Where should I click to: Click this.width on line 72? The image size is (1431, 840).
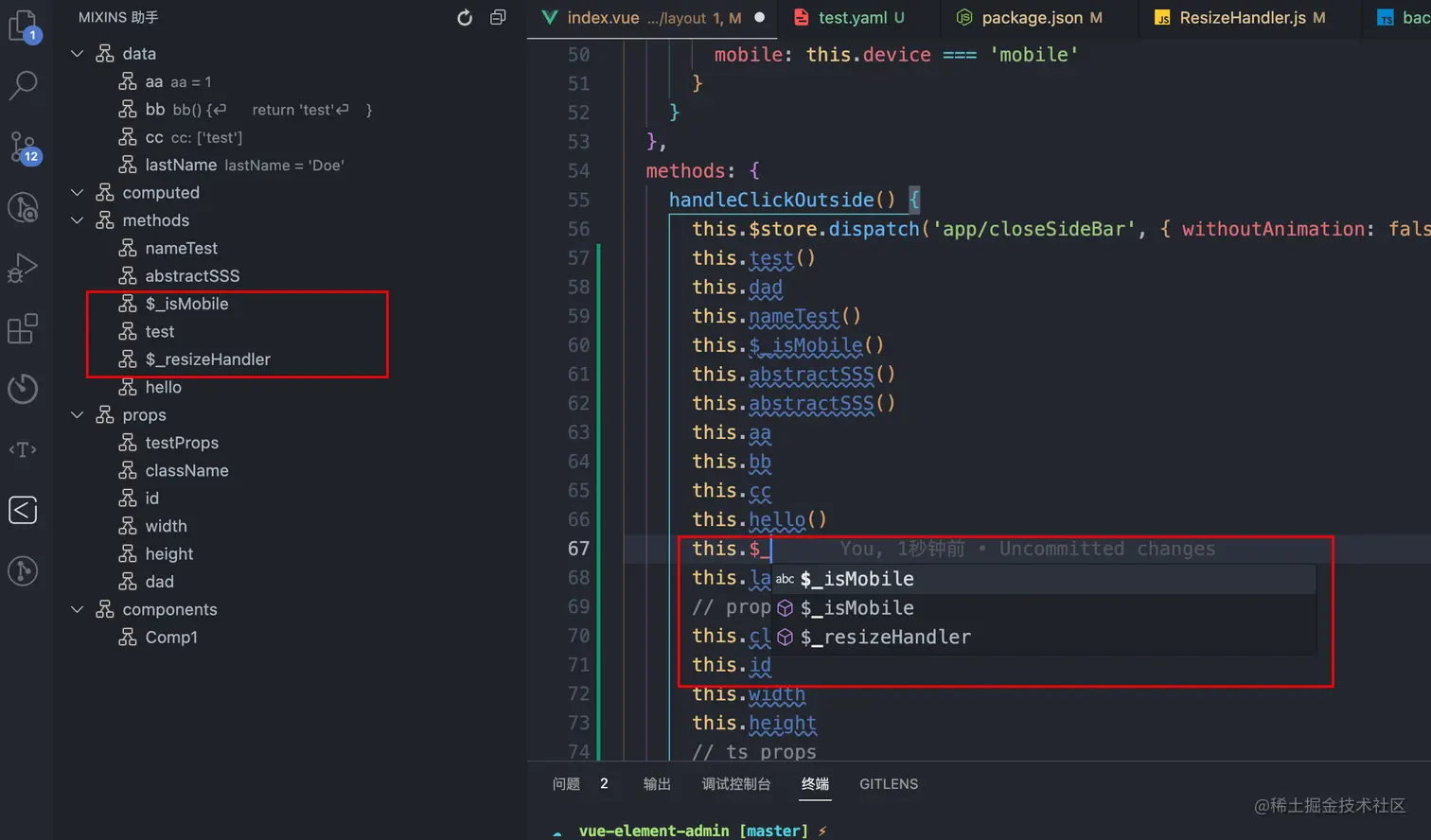tap(748, 694)
